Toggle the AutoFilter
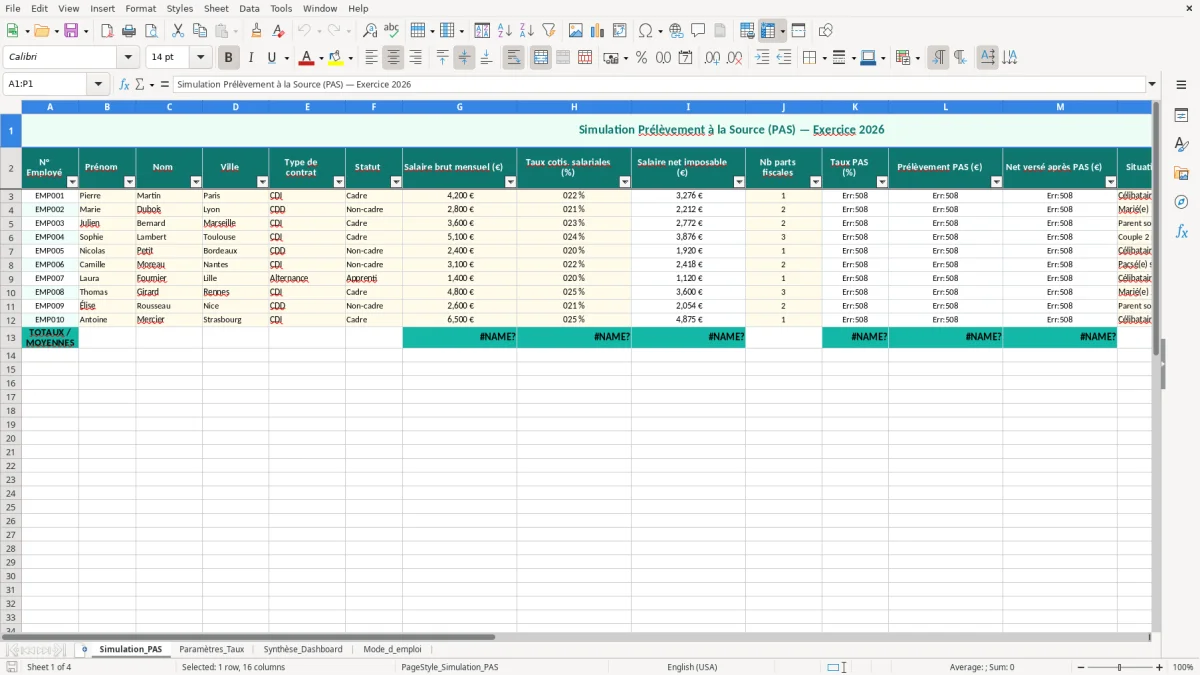Image resolution: width=1200 pixels, height=675 pixels. [549, 31]
